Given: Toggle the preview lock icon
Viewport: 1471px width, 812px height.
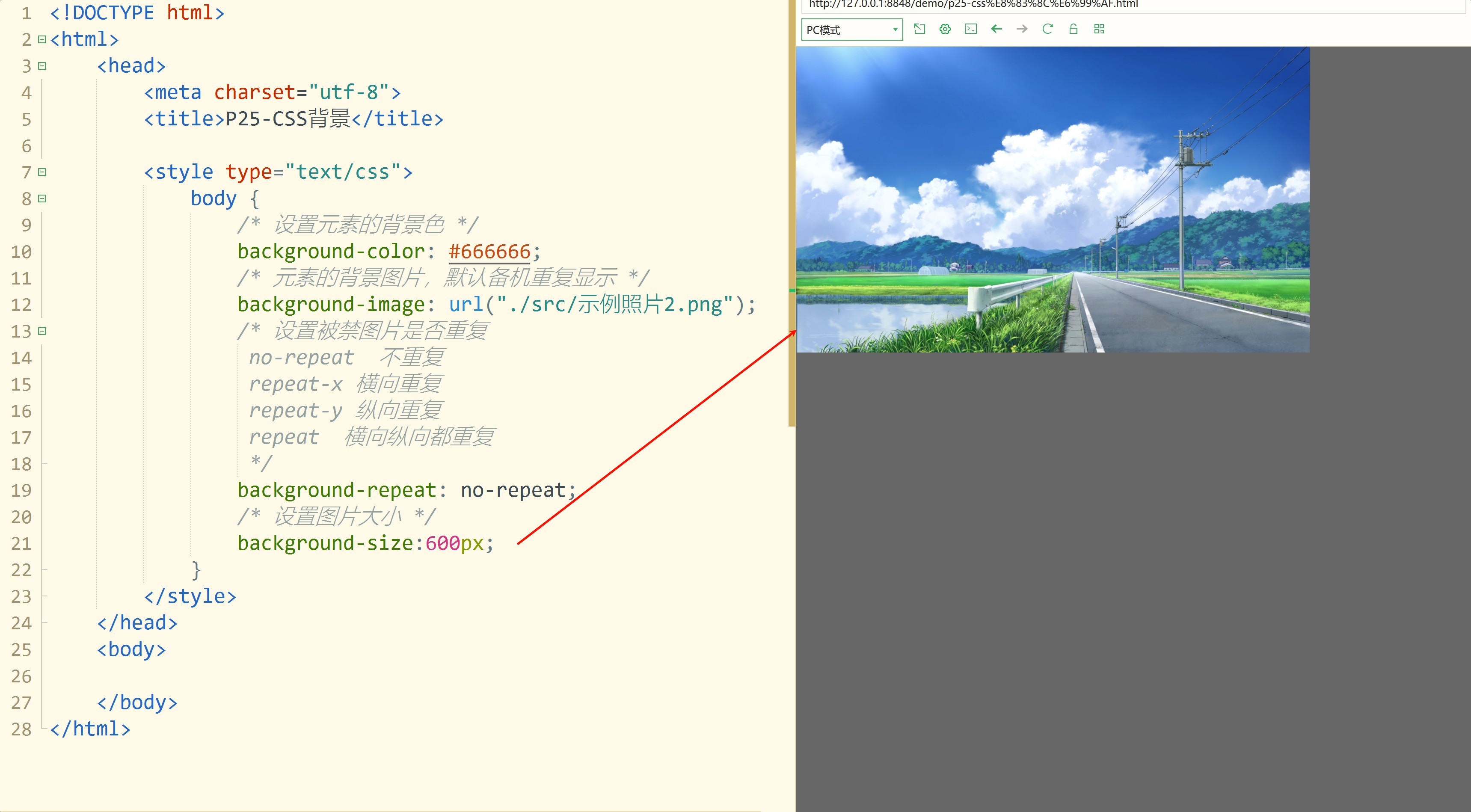Looking at the screenshot, I should (x=1074, y=29).
